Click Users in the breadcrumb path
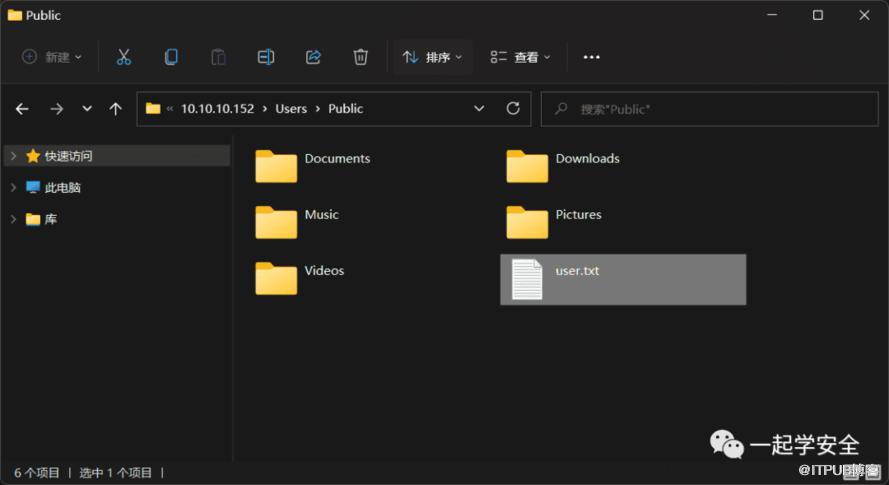This screenshot has width=889, height=485. pos(291,108)
